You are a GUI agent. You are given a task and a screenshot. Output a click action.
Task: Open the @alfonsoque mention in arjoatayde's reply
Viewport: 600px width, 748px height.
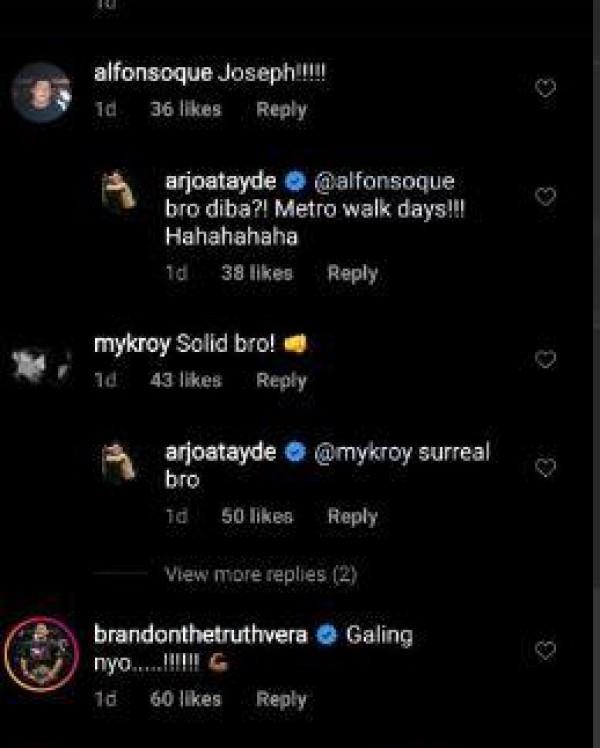(384, 182)
